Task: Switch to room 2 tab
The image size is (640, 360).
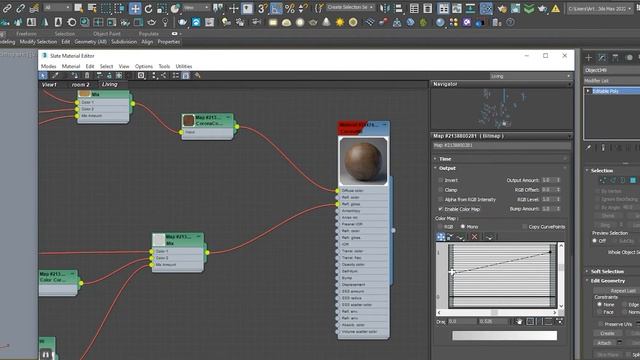Action: coord(80,84)
